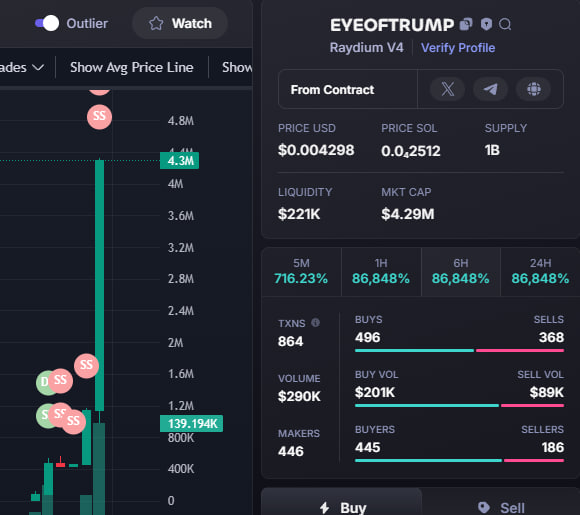Expand the trades dropdown chevron

coord(38,67)
